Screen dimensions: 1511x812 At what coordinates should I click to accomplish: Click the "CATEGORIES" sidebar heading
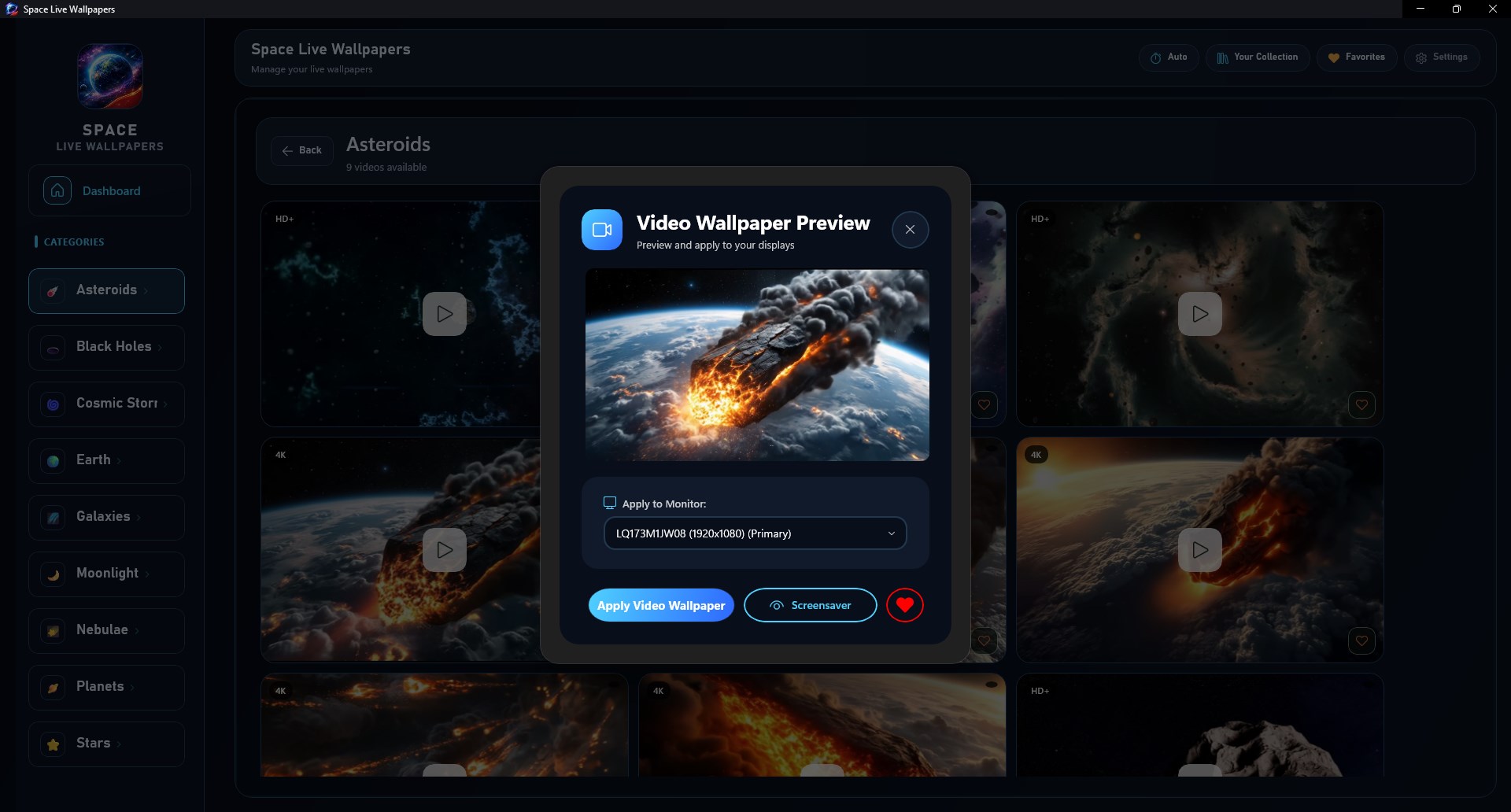74,242
